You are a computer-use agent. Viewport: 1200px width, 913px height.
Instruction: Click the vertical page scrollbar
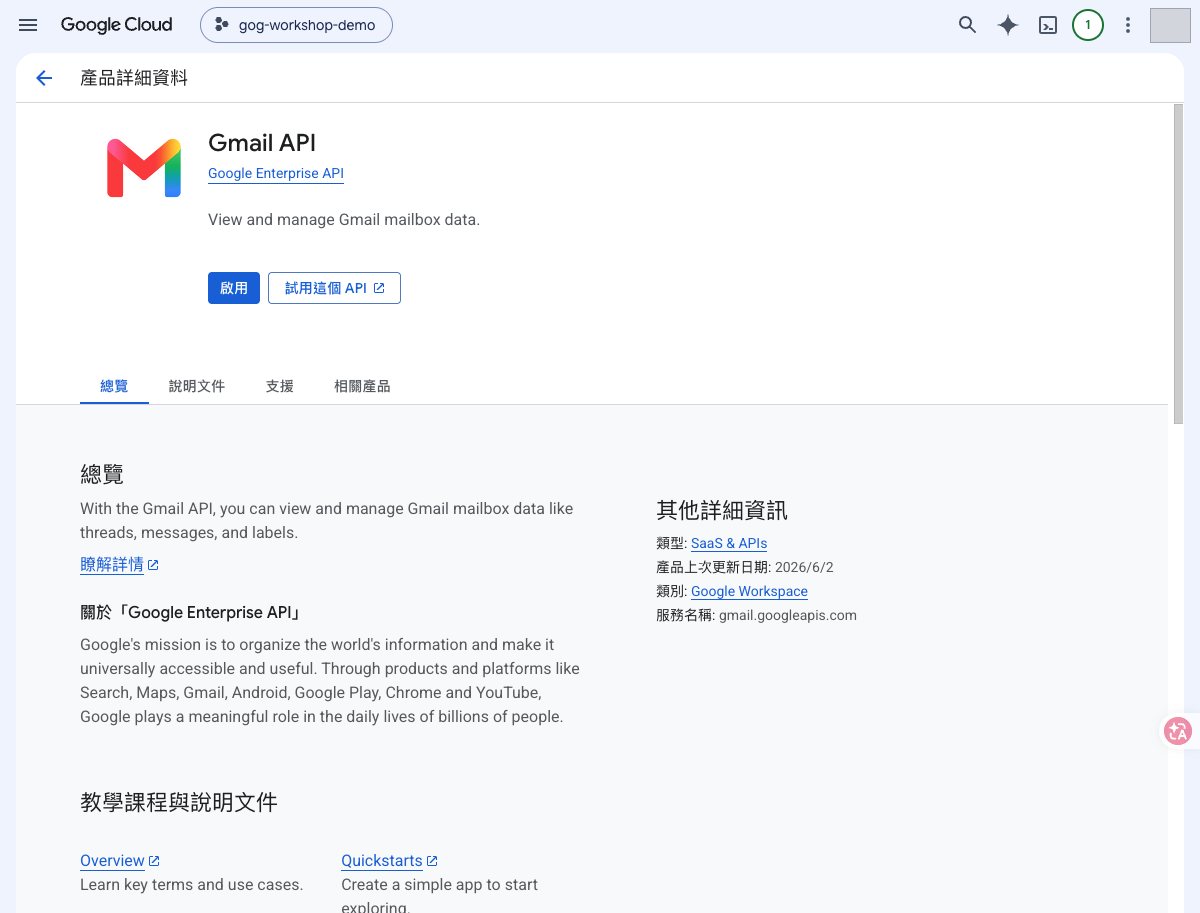1178,264
